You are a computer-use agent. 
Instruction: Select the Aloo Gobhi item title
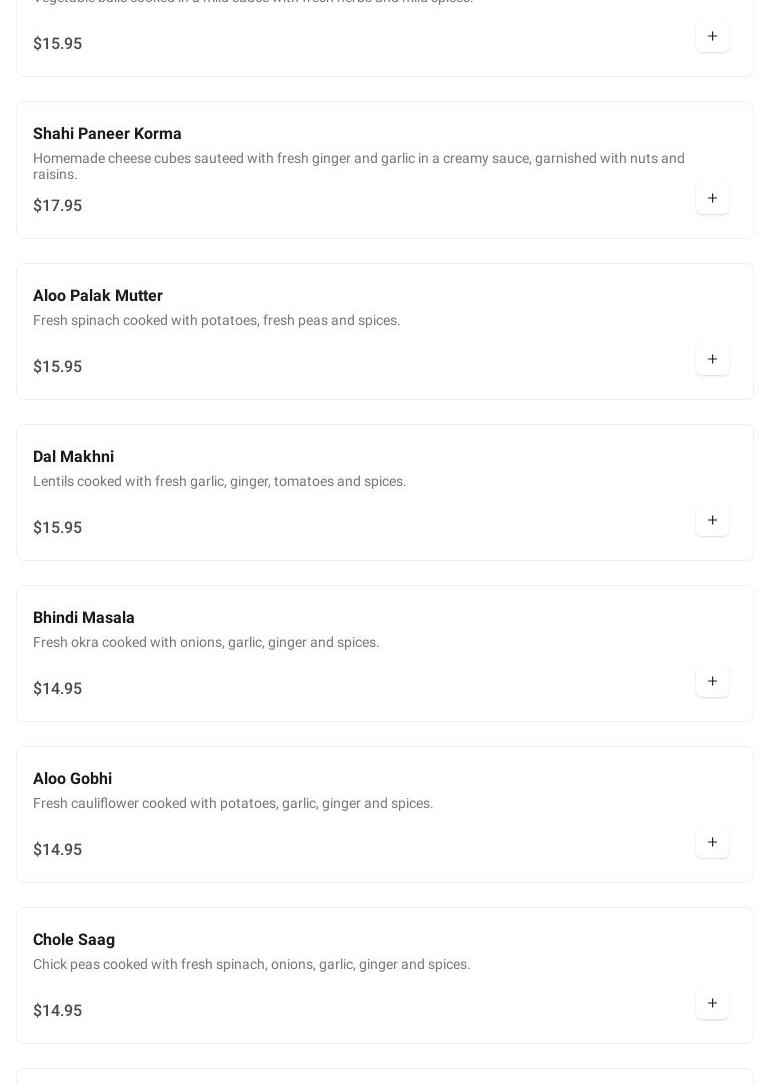72,779
